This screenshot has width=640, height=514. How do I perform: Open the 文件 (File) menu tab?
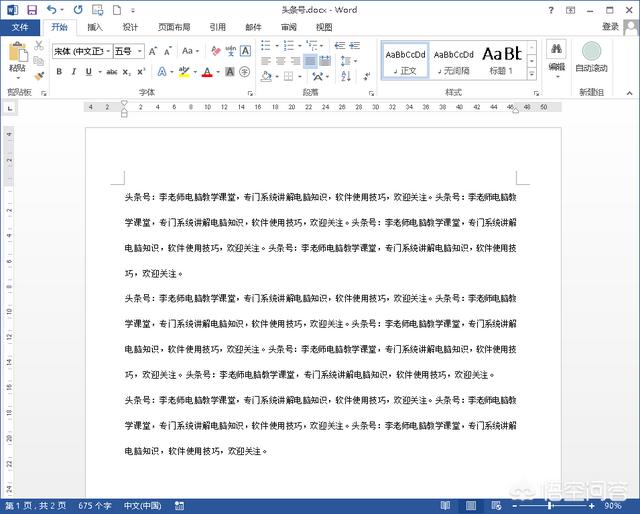pos(20,27)
